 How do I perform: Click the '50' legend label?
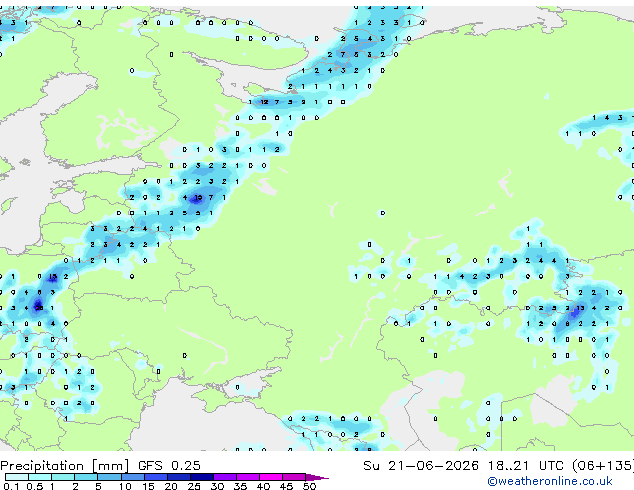click(x=309, y=486)
